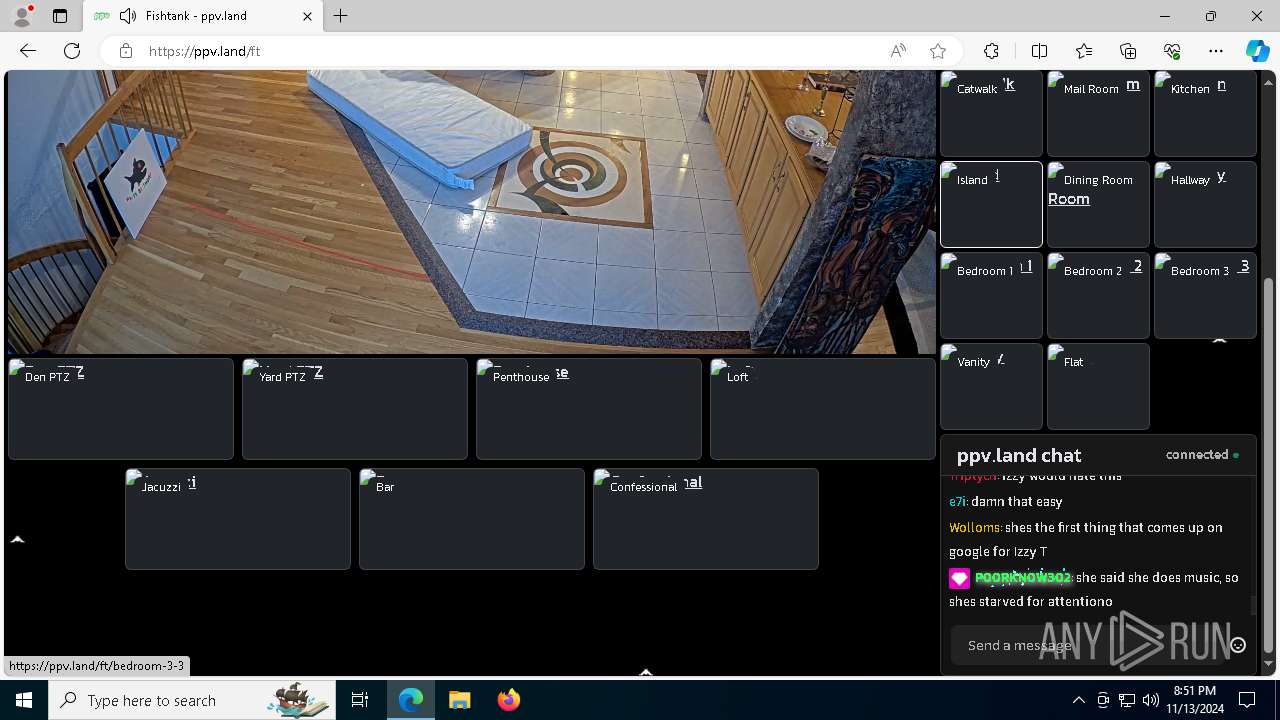View the Hallway camera

(x=1205, y=204)
